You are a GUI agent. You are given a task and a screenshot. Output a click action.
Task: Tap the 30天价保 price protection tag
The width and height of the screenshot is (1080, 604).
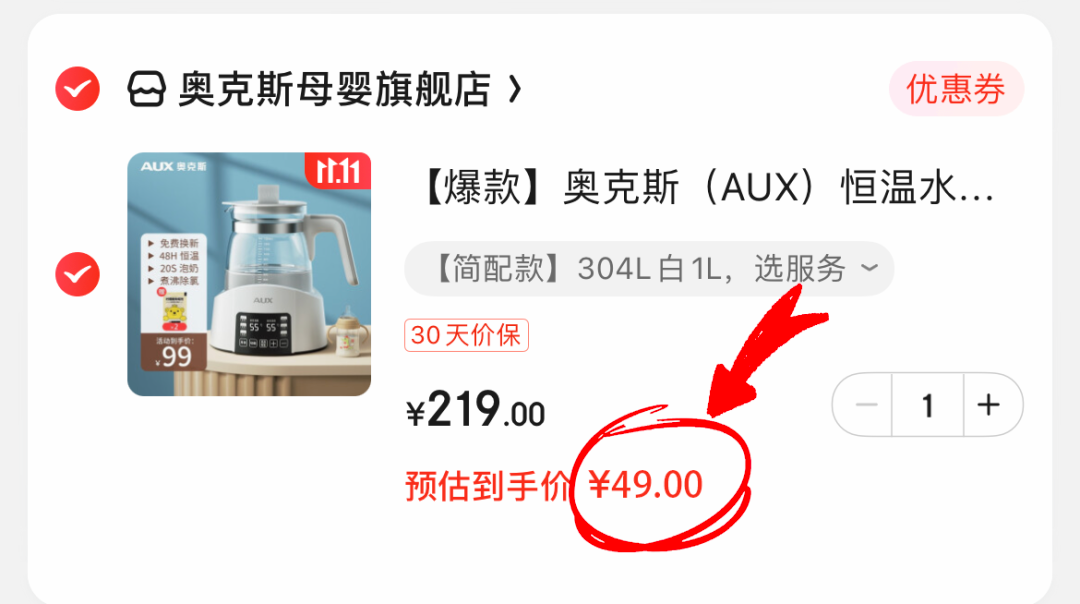click(466, 335)
